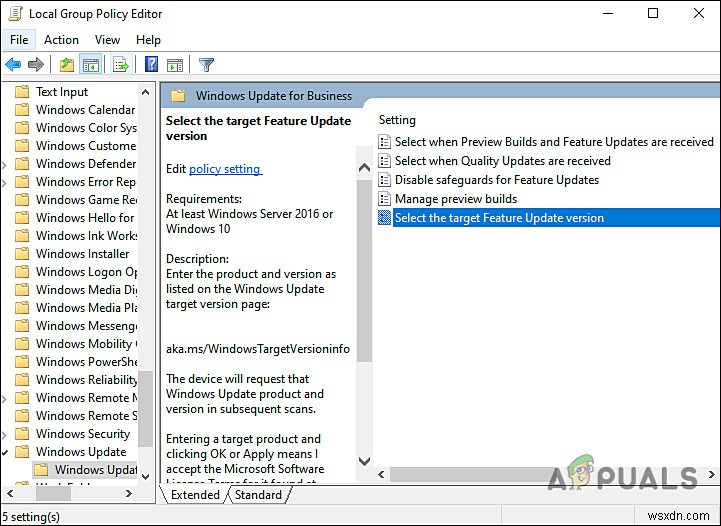This screenshot has width=721, height=526.
Task: Open the Help menu
Action: [148, 40]
